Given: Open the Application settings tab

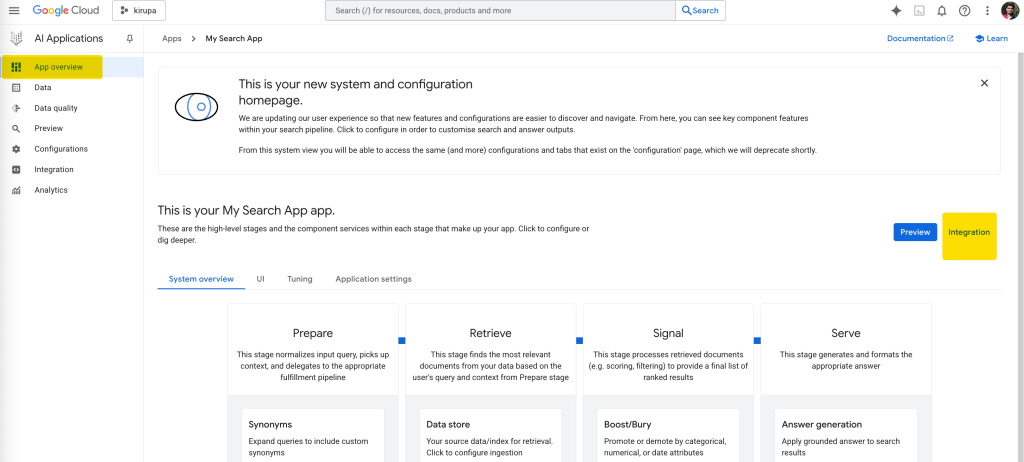Looking at the screenshot, I should (x=373, y=279).
